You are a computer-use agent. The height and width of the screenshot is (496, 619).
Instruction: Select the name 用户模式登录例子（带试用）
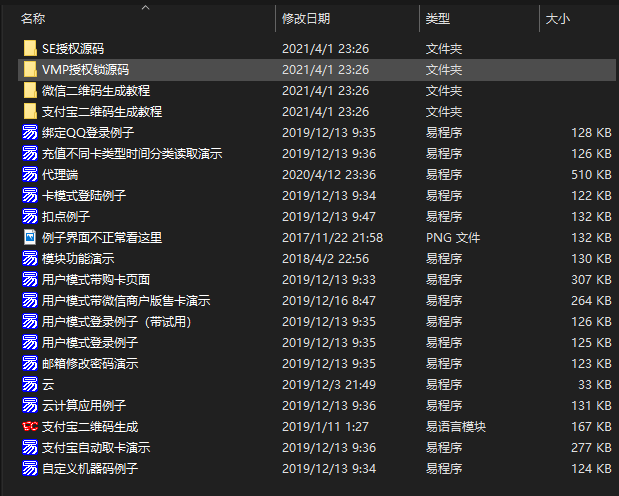[117, 321]
